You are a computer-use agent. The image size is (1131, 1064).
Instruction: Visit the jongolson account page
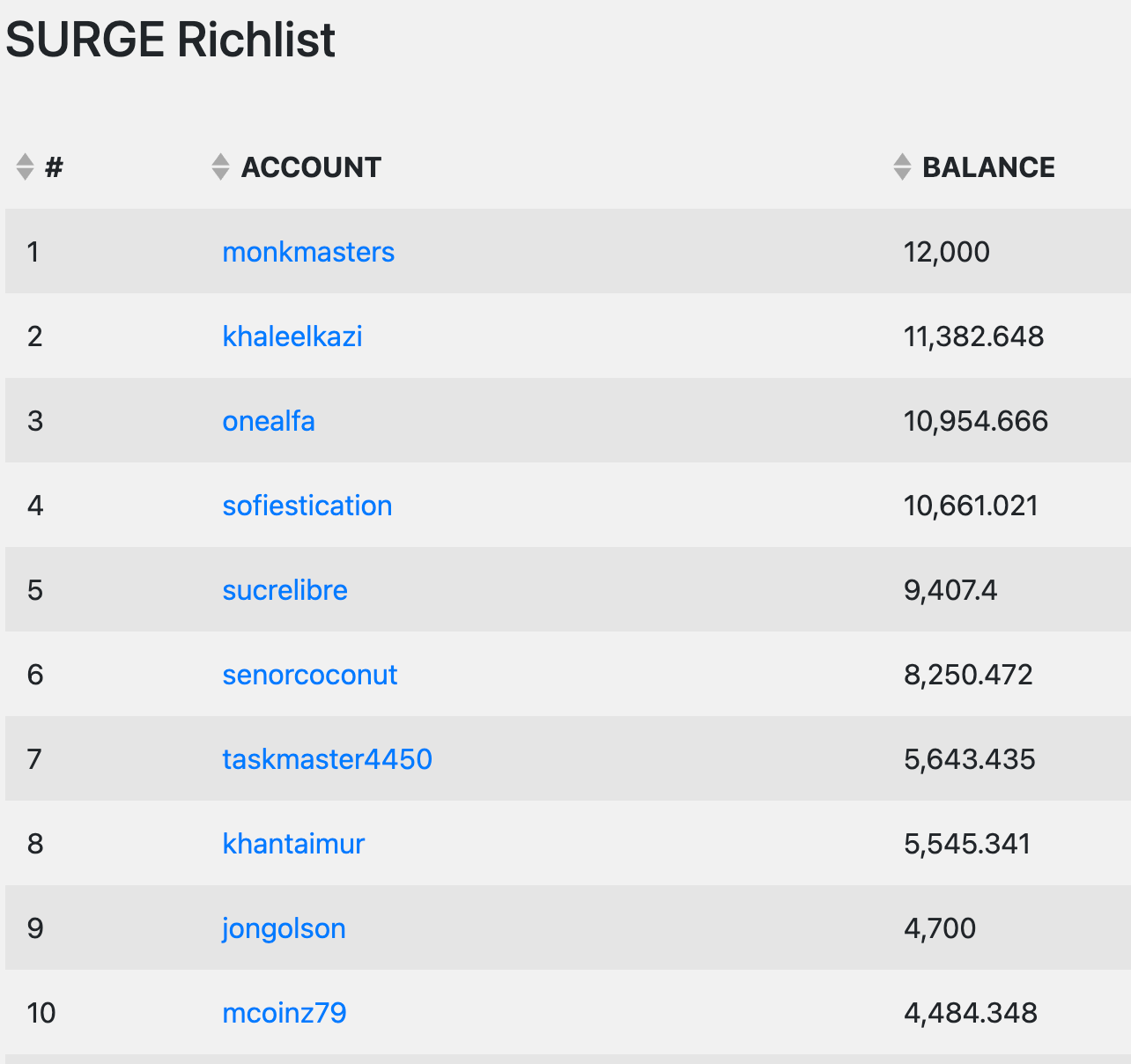(284, 928)
